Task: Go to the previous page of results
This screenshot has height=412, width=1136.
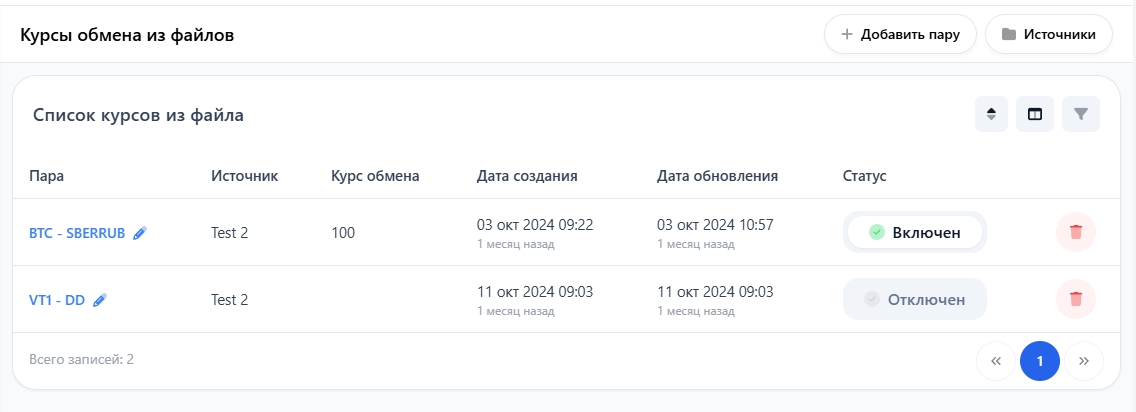Action: [x=995, y=361]
